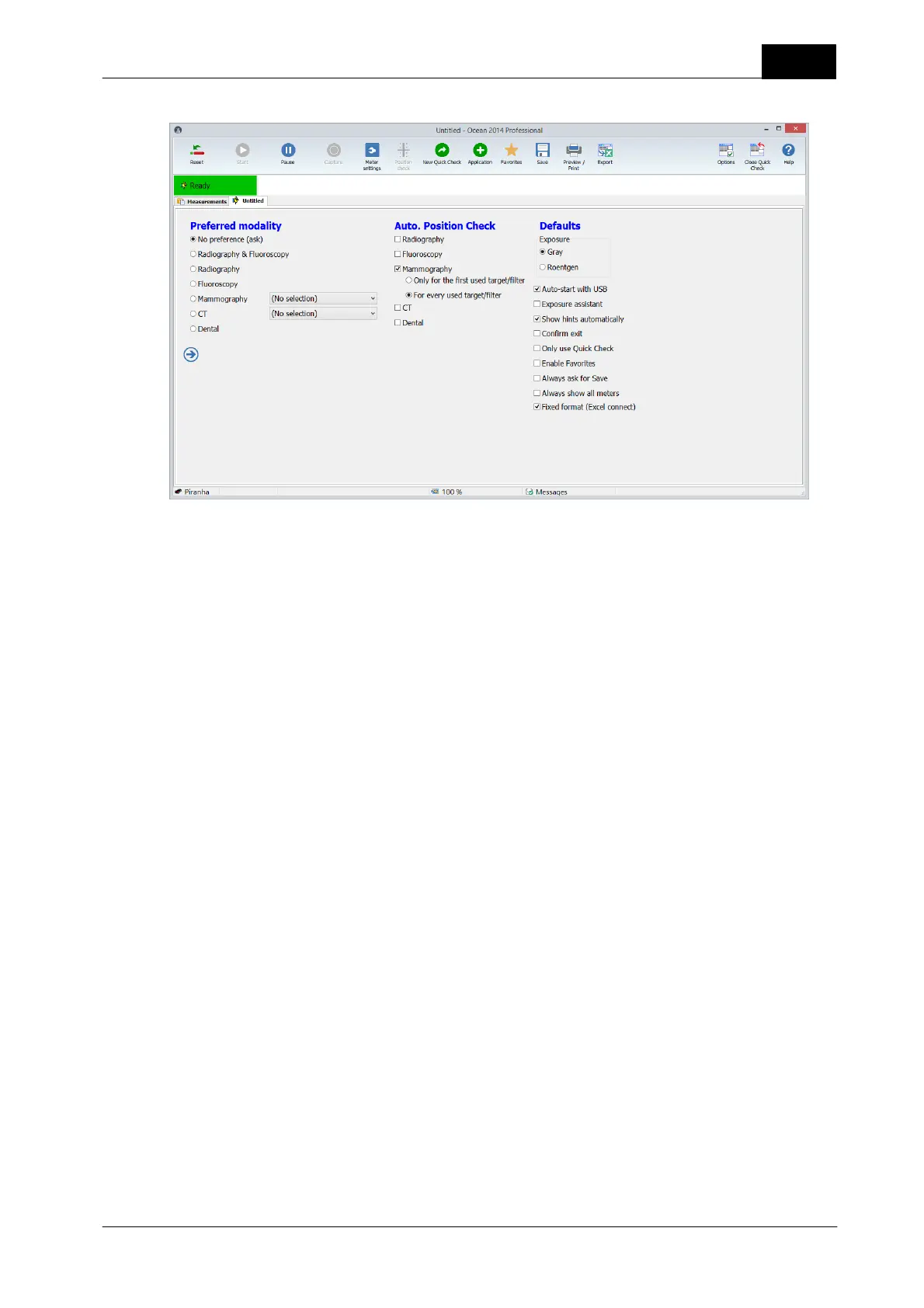
Task: Open CT (No selection) dropdown
Action: click(x=323, y=314)
